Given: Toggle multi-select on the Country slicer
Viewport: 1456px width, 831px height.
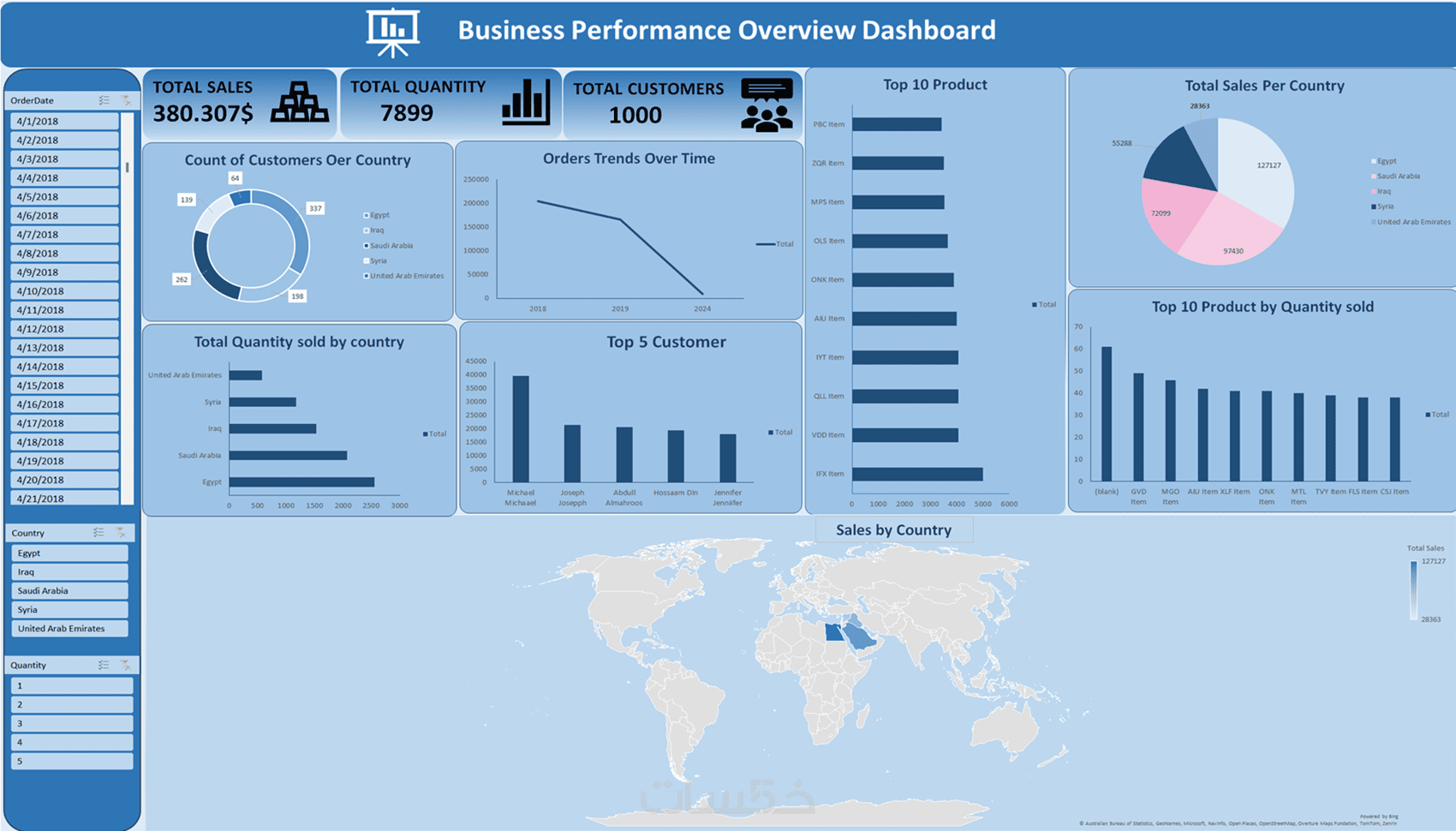Looking at the screenshot, I should [x=98, y=532].
